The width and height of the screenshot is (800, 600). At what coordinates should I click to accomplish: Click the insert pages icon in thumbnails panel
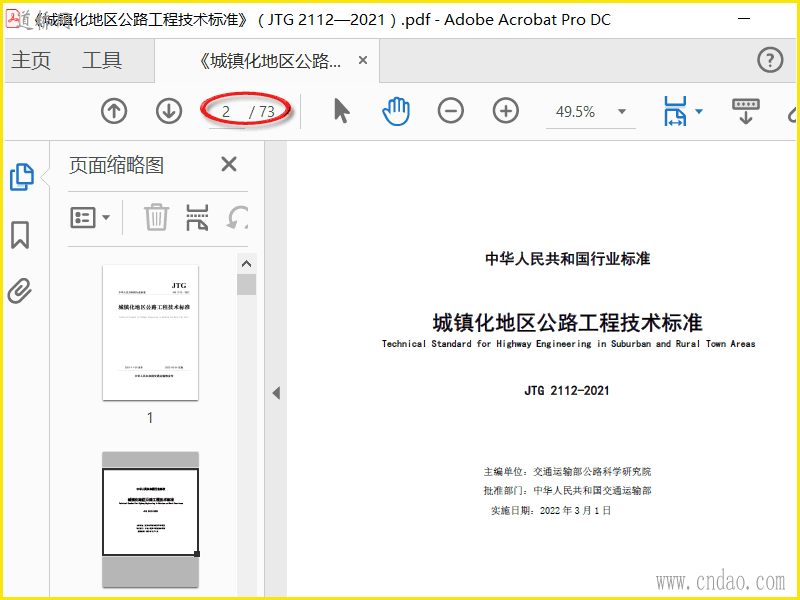pyautogui.click(x=197, y=217)
